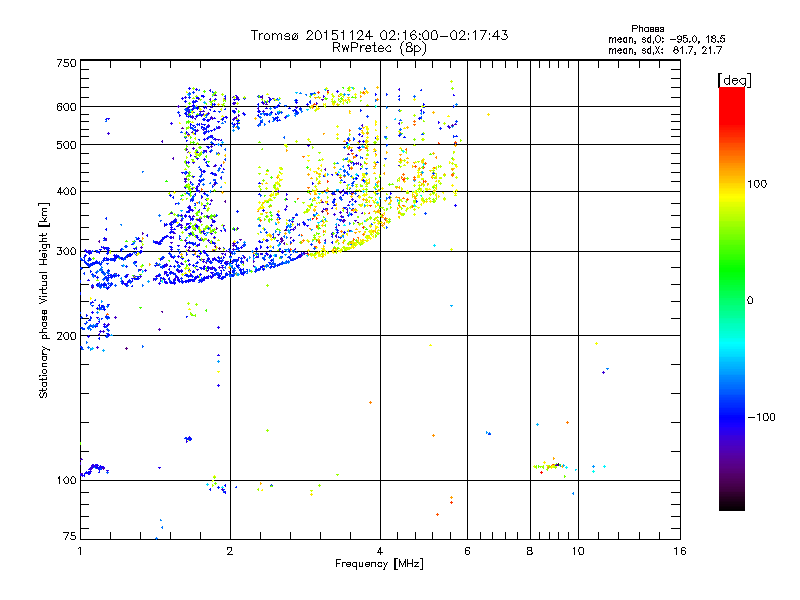This screenshot has width=800, height=600.
Task: Click the 'Phases' statistics header
Action: [647, 29]
